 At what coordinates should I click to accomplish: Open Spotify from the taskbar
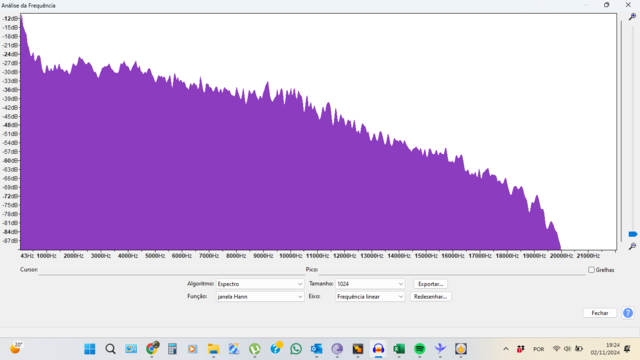[x=420, y=349]
